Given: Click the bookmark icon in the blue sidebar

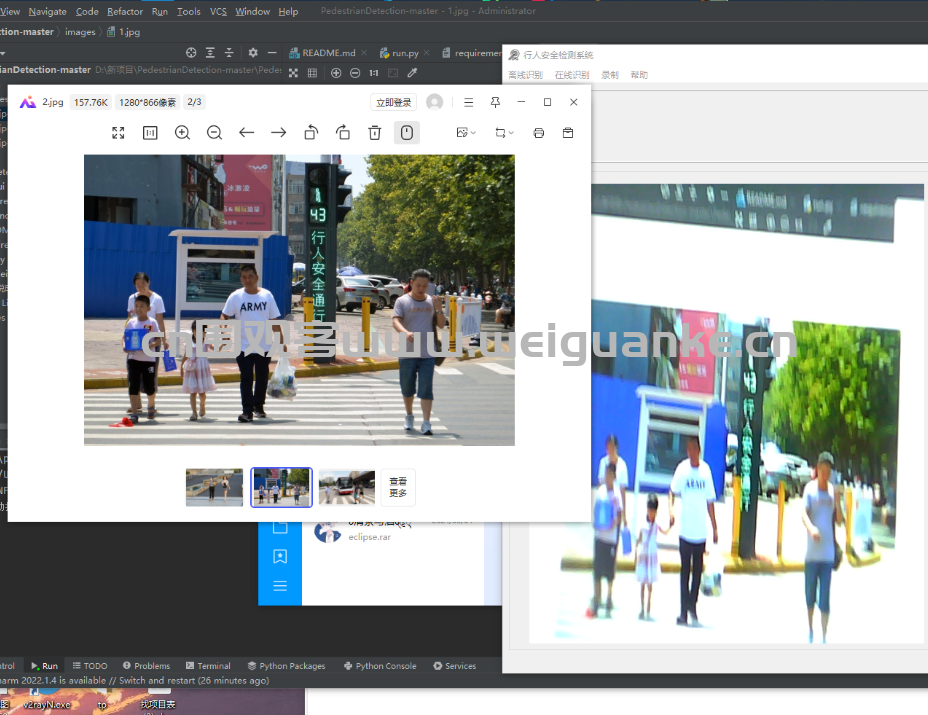Looking at the screenshot, I should click(x=280, y=556).
